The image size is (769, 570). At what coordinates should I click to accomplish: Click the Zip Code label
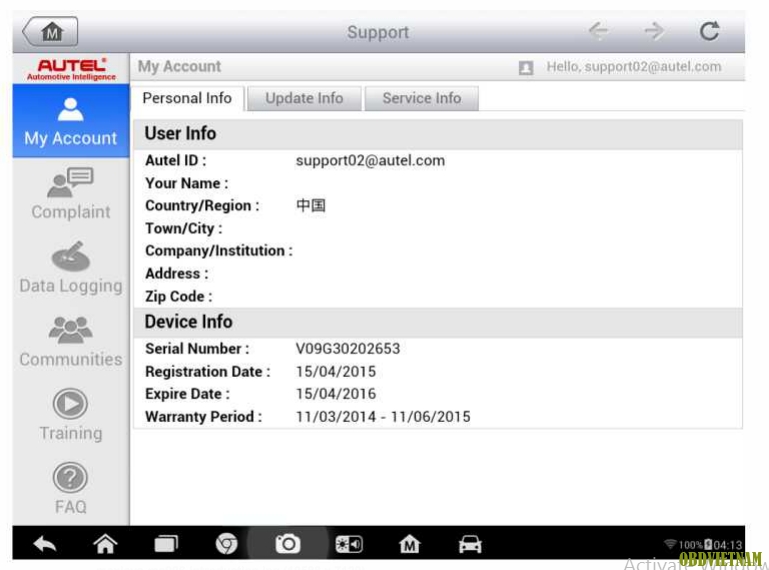pyautogui.click(x=179, y=296)
